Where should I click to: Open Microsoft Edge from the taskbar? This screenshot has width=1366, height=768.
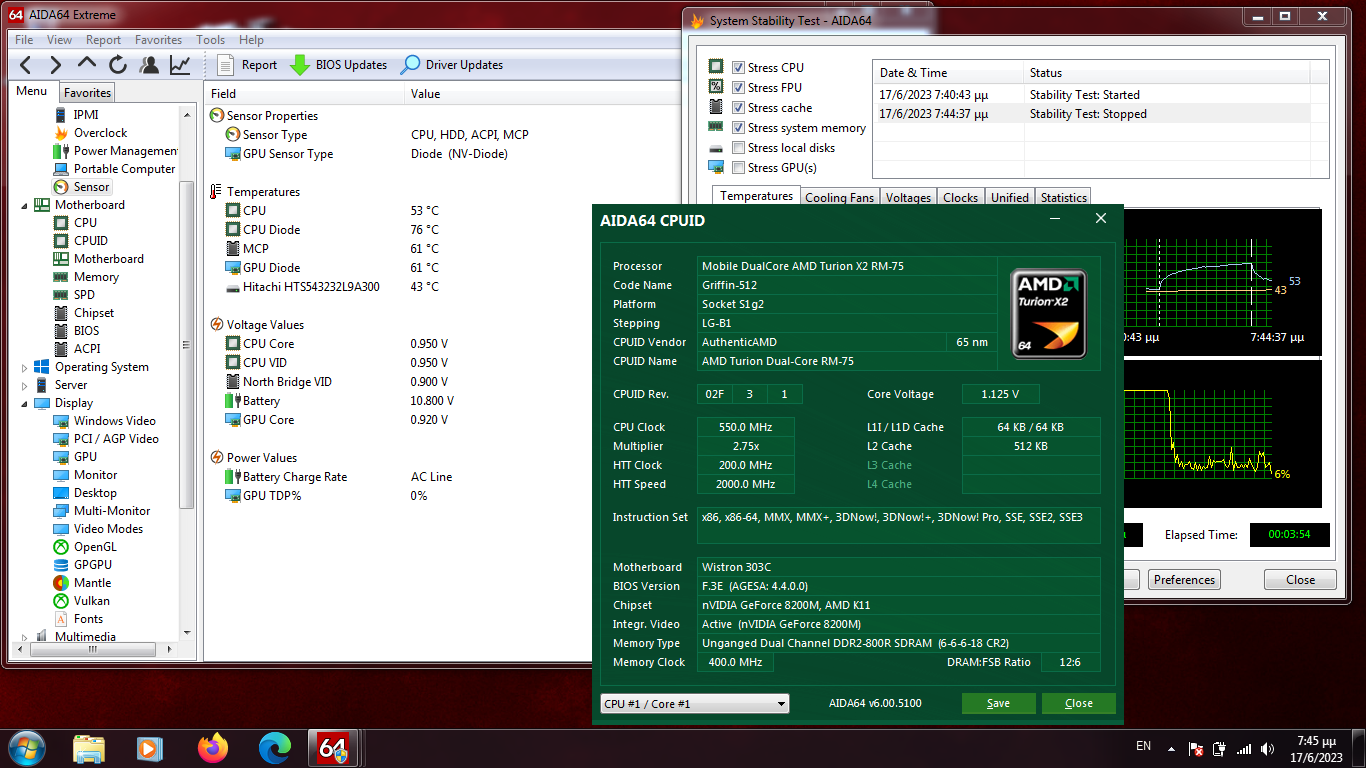(274, 747)
